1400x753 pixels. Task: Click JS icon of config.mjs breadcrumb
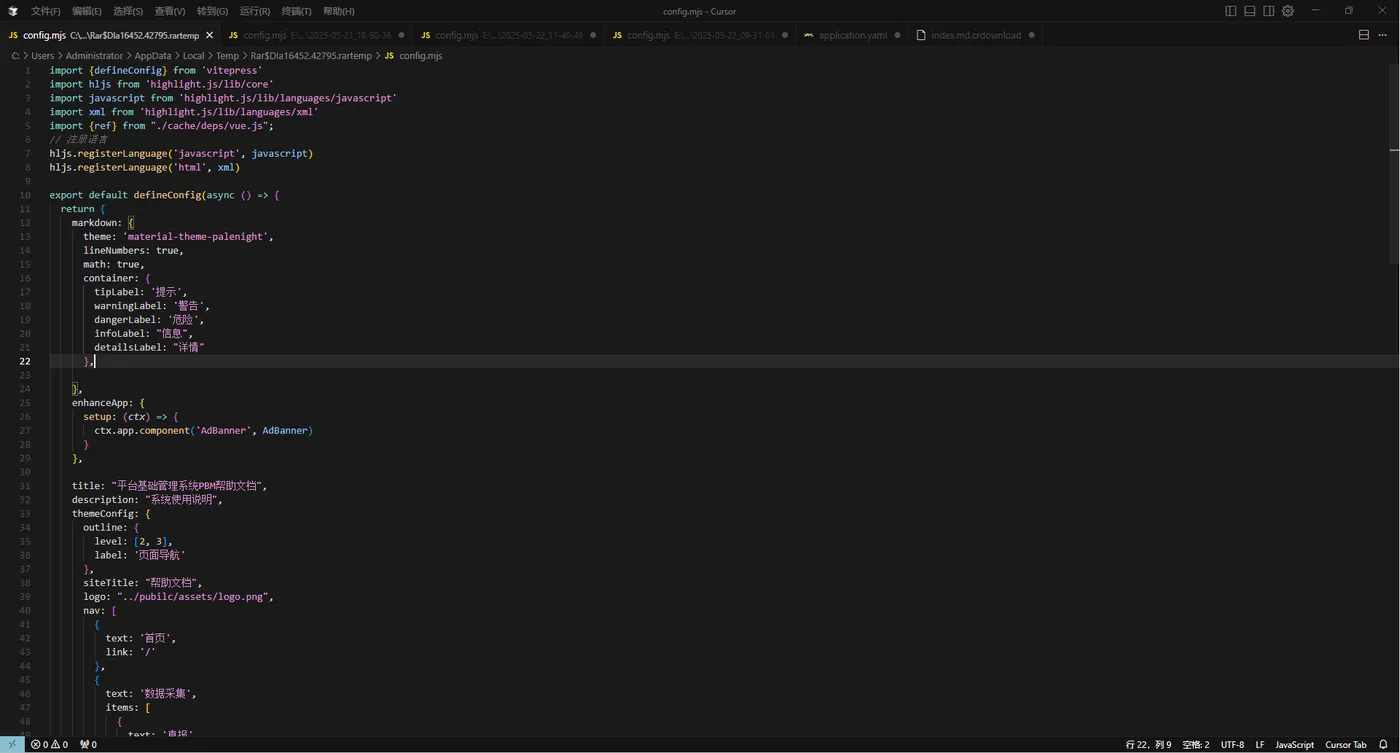point(389,56)
